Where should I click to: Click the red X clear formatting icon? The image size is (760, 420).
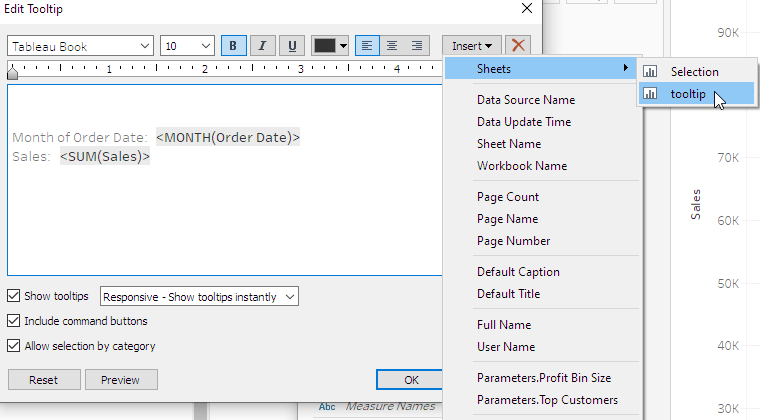[517, 46]
